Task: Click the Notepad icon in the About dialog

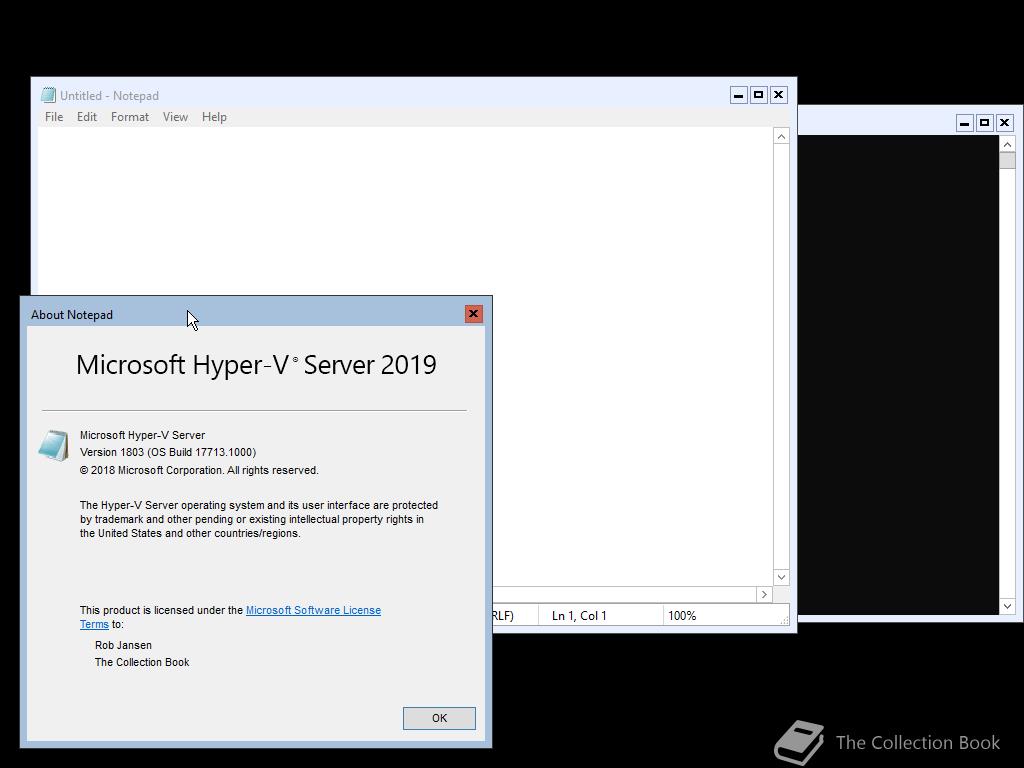Action: [54, 445]
